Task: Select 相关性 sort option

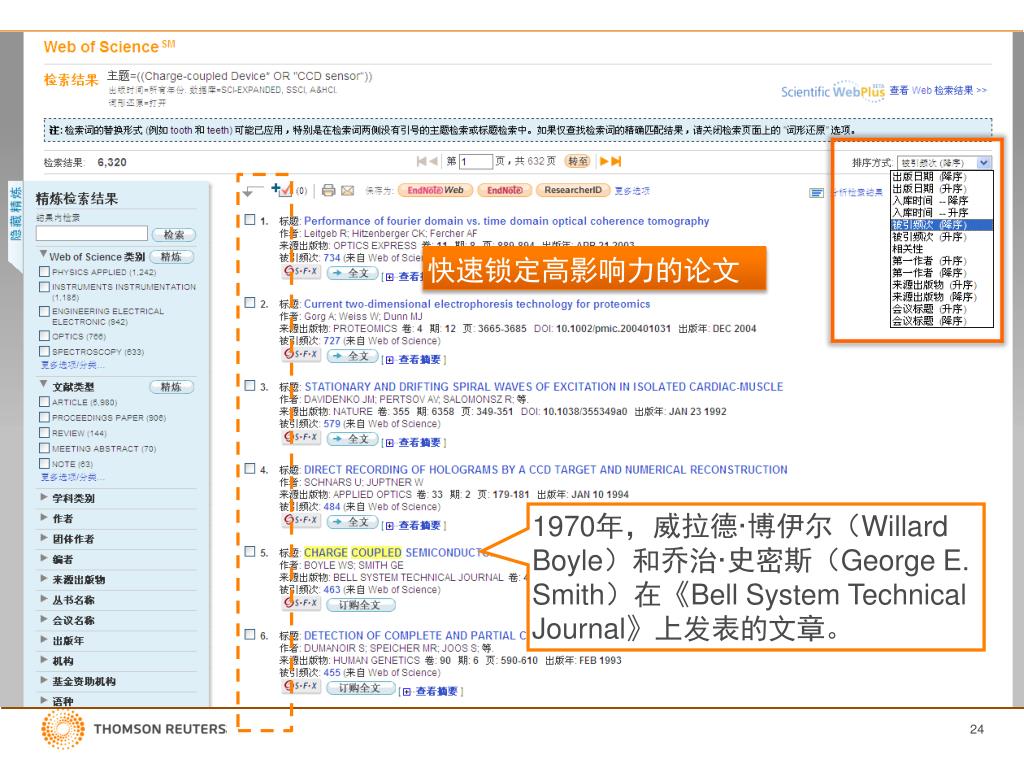Action: (942, 249)
